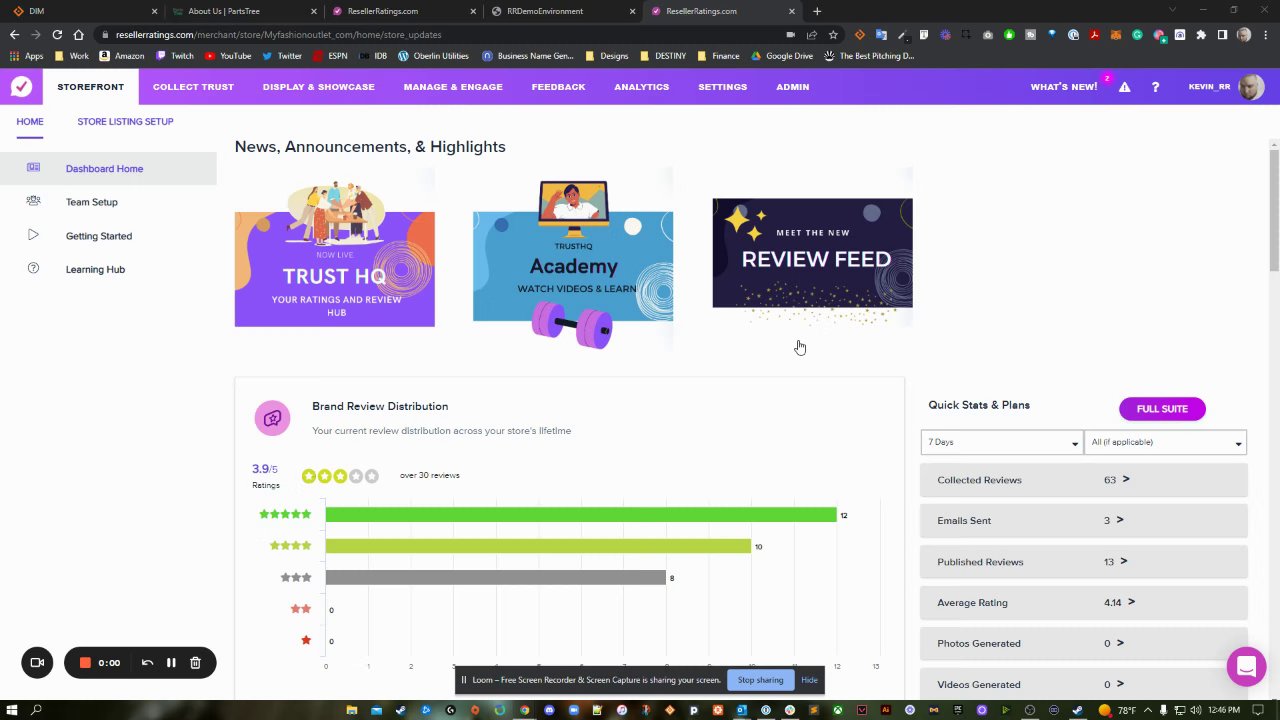Open the FEEDBACK menu
The image size is (1280, 720).
[x=558, y=87]
